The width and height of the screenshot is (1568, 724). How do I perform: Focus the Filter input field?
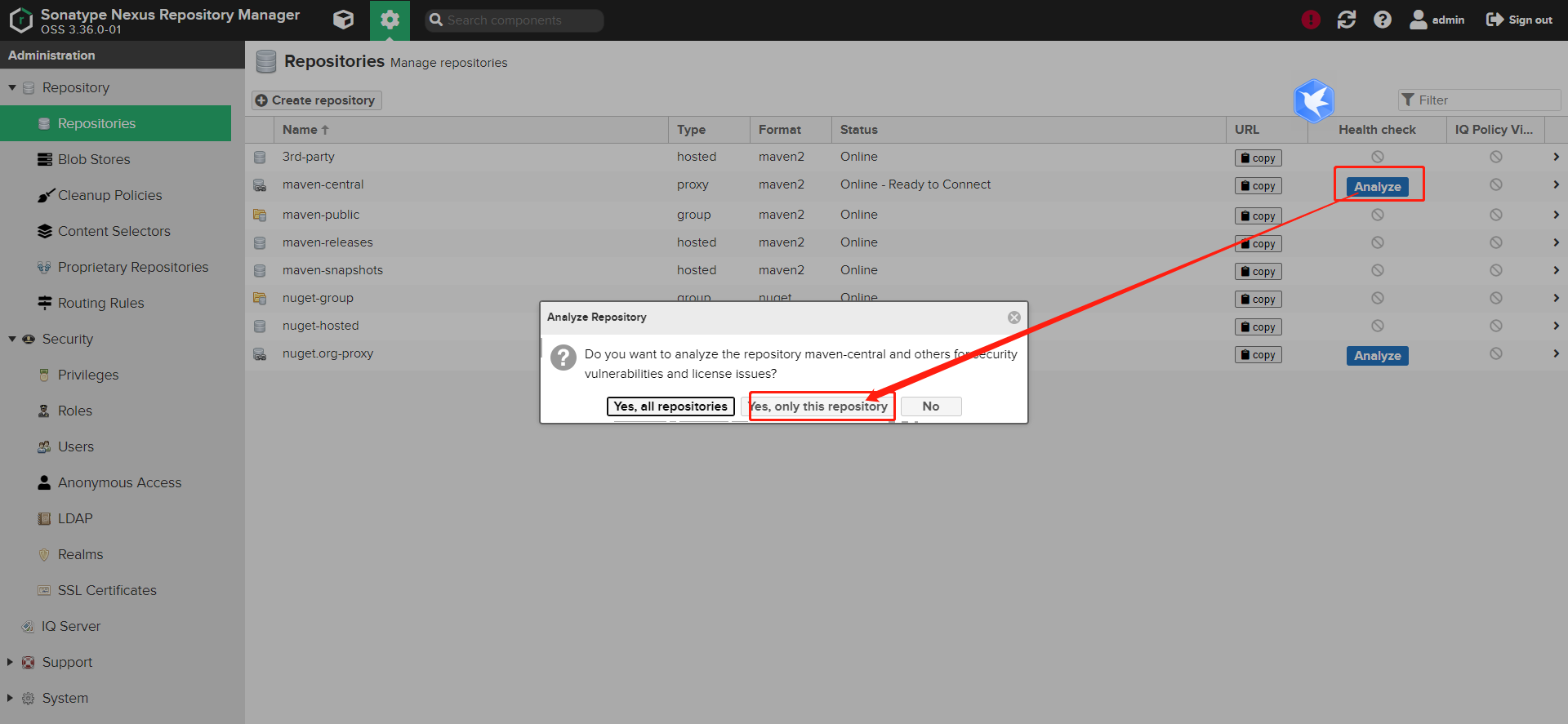(x=1479, y=100)
